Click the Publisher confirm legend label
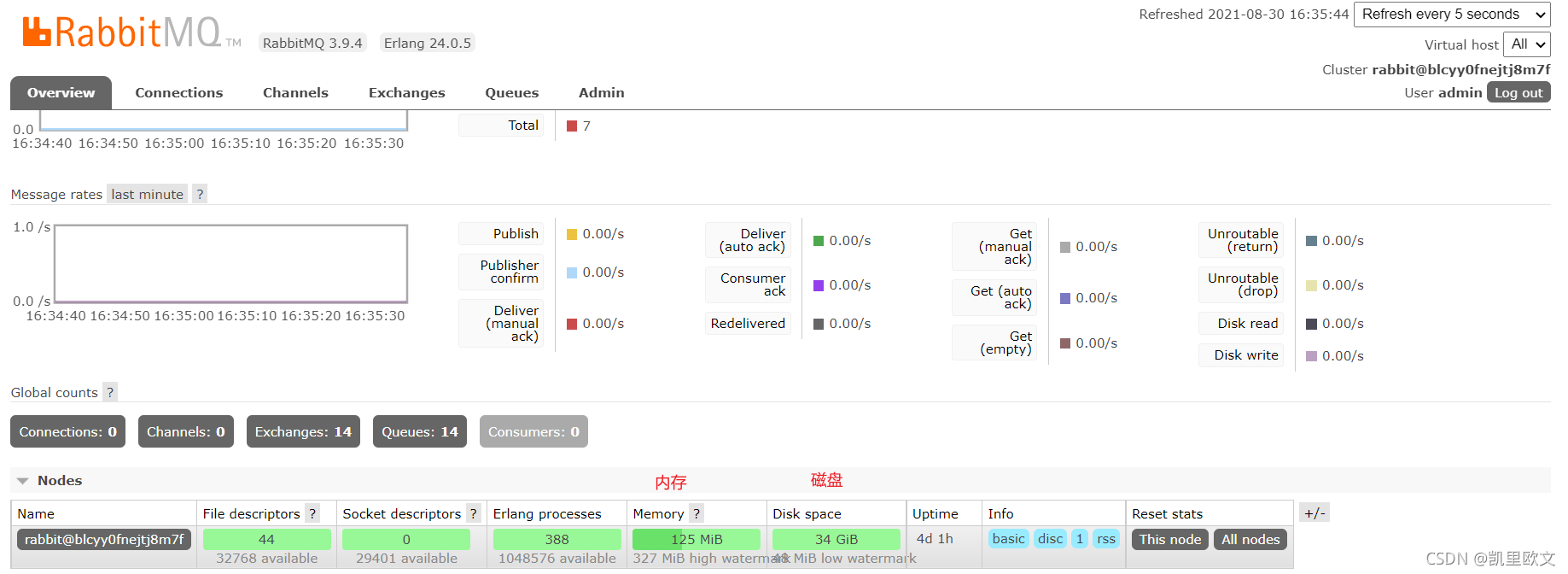 point(501,272)
